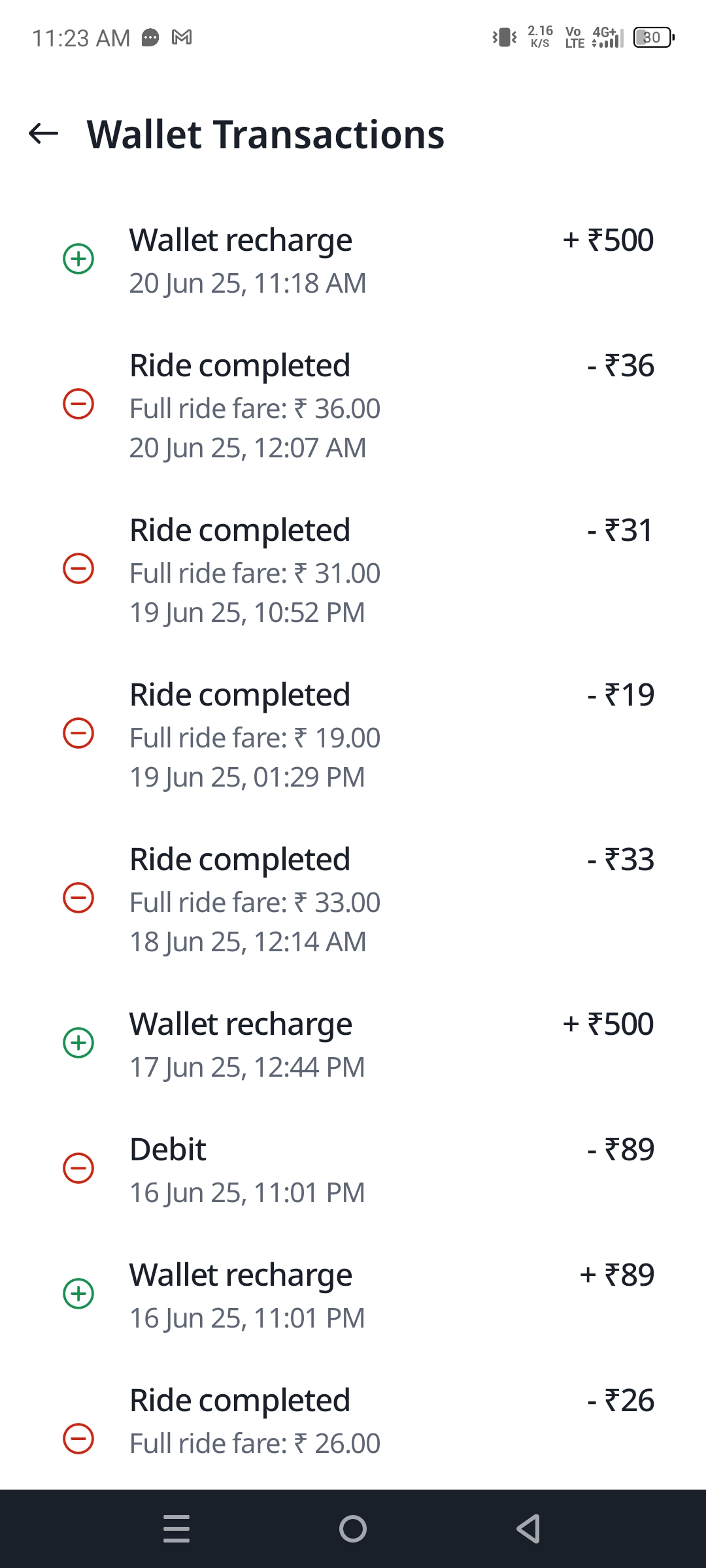Tap green plus icon for 17 Jun recharge
This screenshot has width=706, height=1568.
click(78, 1043)
